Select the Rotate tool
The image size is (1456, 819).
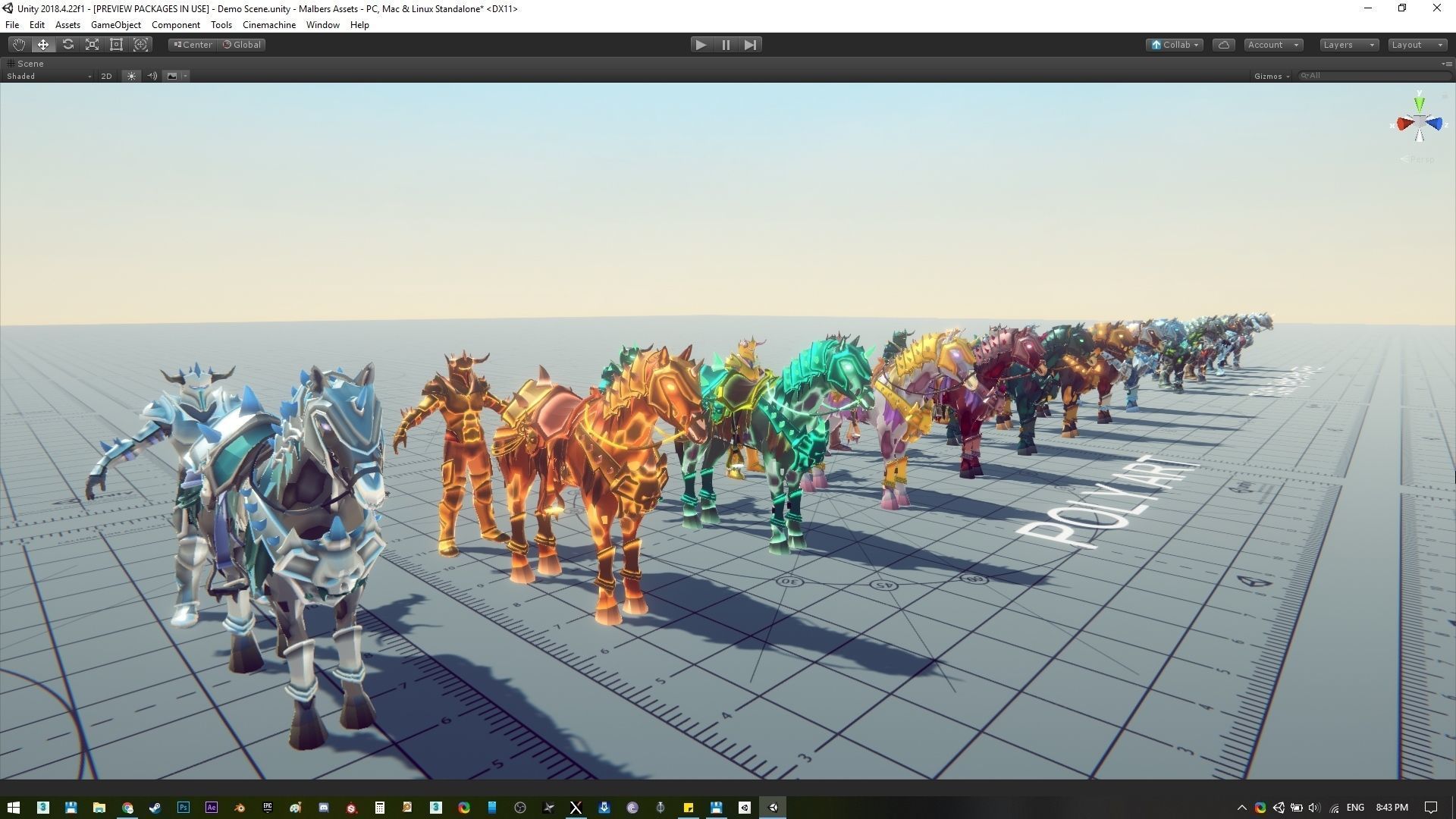(x=67, y=45)
